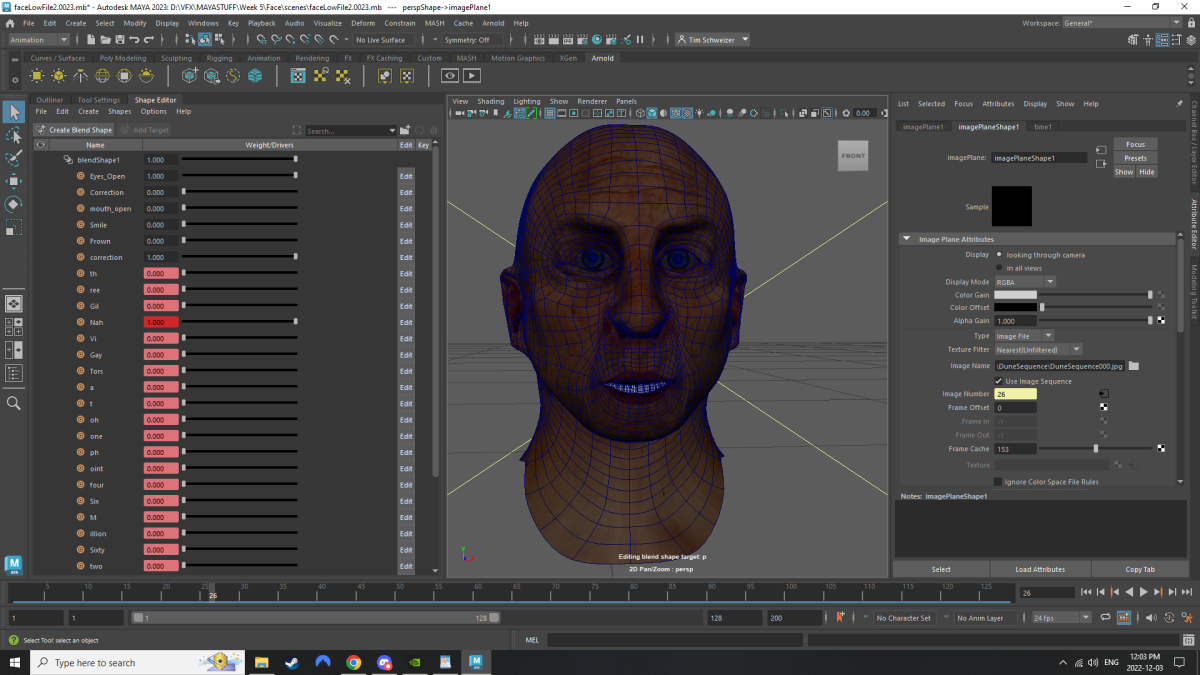Activate the Select Tool in the toolbox
The width and height of the screenshot is (1200, 675).
[x=14, y=112]
